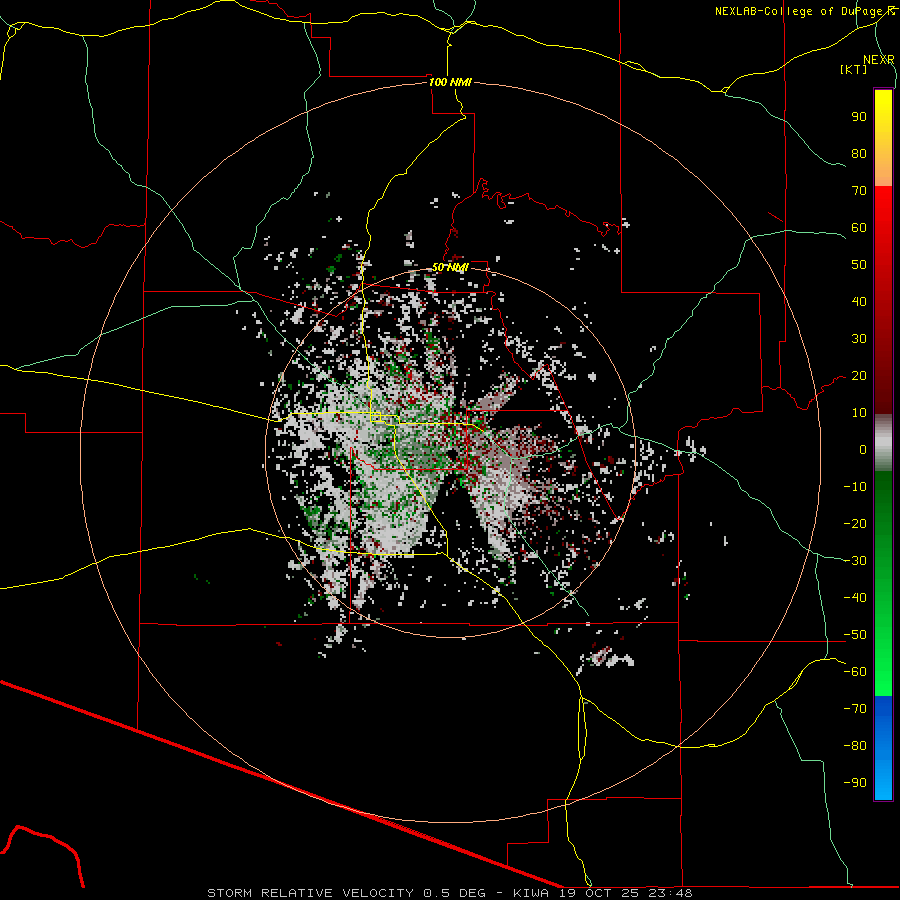Click the 50 value on the velocity scale
This screenshot has height=900, width=900.
859,265
